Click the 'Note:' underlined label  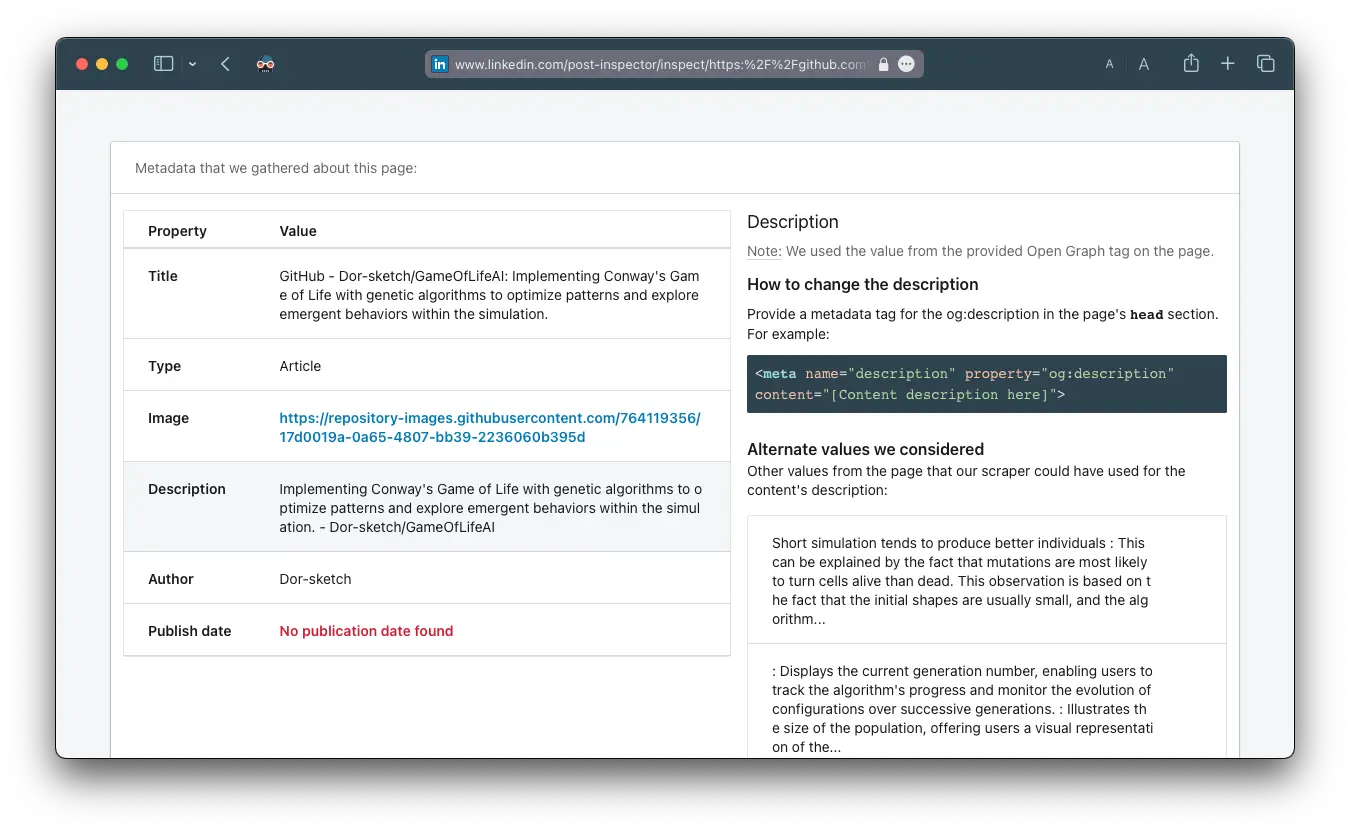click(x=764, y=251)
